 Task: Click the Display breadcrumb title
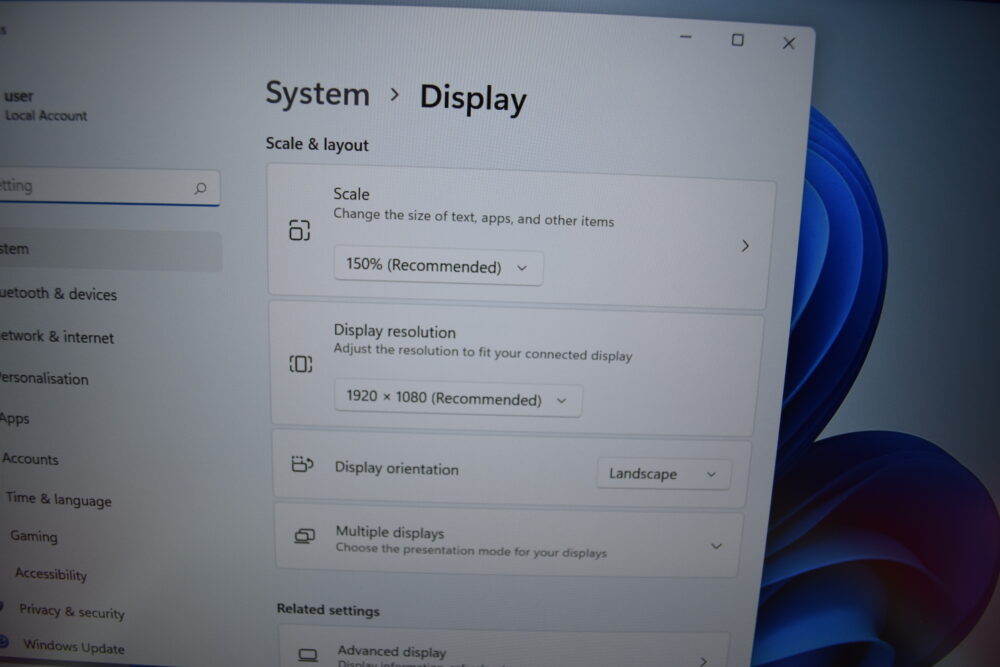(x=473, y=99)
